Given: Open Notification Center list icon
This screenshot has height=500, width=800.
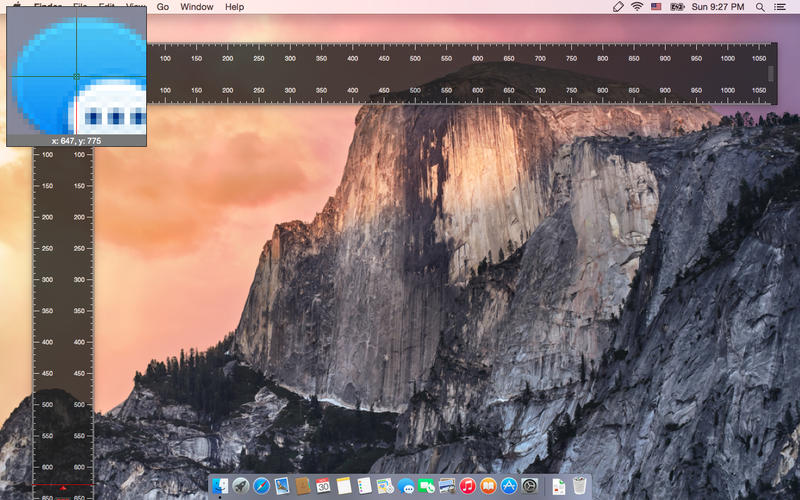Looking at the screenshot, I should point(780,7).
